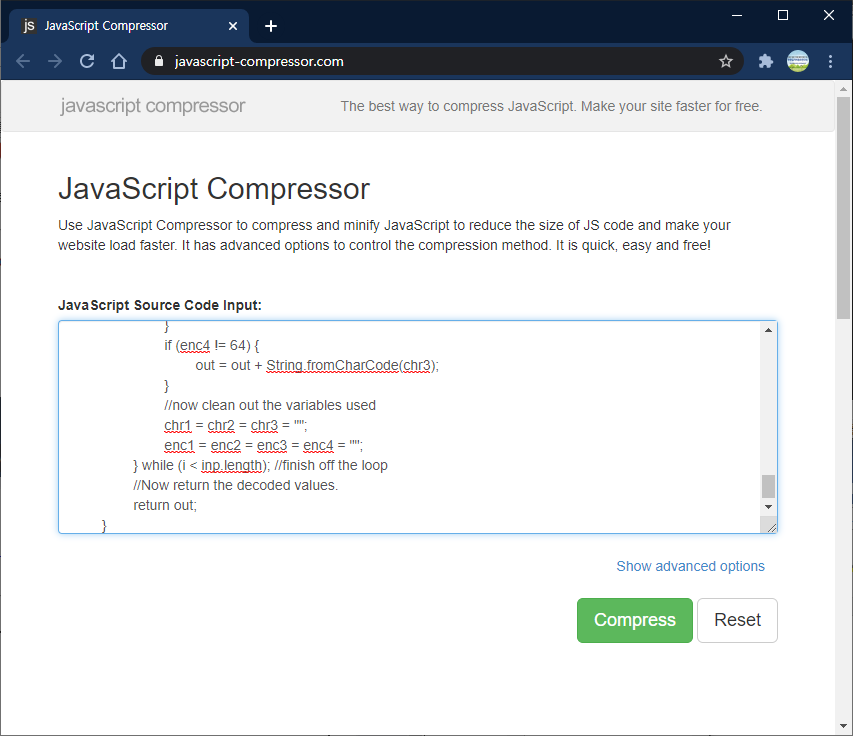Screen dimensions: 853x736
Task: Open Show advanced options link
Action: [x=690, y=566]
